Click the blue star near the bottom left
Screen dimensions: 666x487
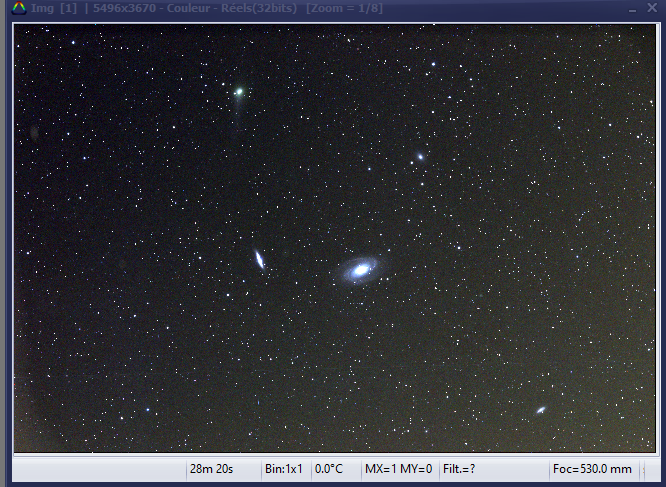[x=148, y=410]
